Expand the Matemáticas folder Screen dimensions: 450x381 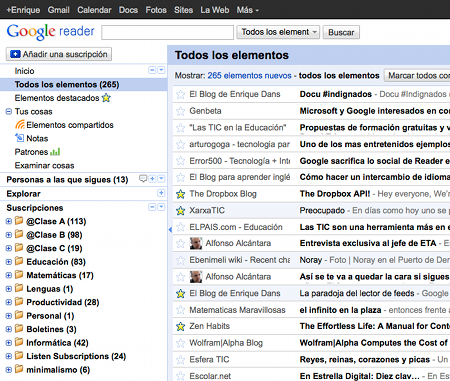pos(9,275)
